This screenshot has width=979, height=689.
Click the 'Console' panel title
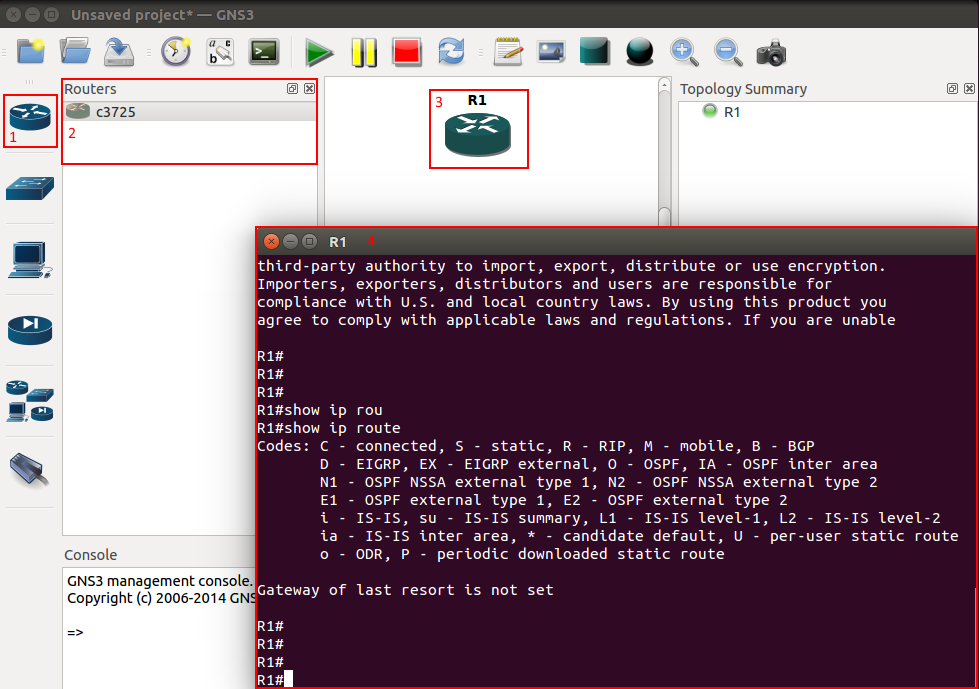(91, 555)
